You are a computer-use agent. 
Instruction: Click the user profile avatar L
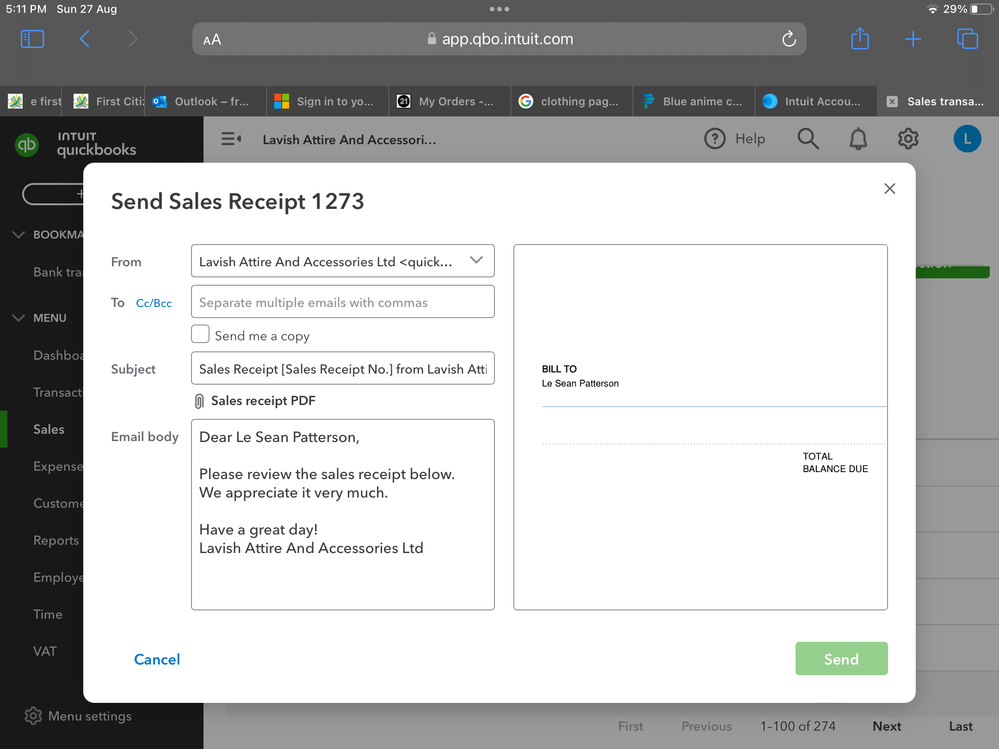(x=967, y=139)
